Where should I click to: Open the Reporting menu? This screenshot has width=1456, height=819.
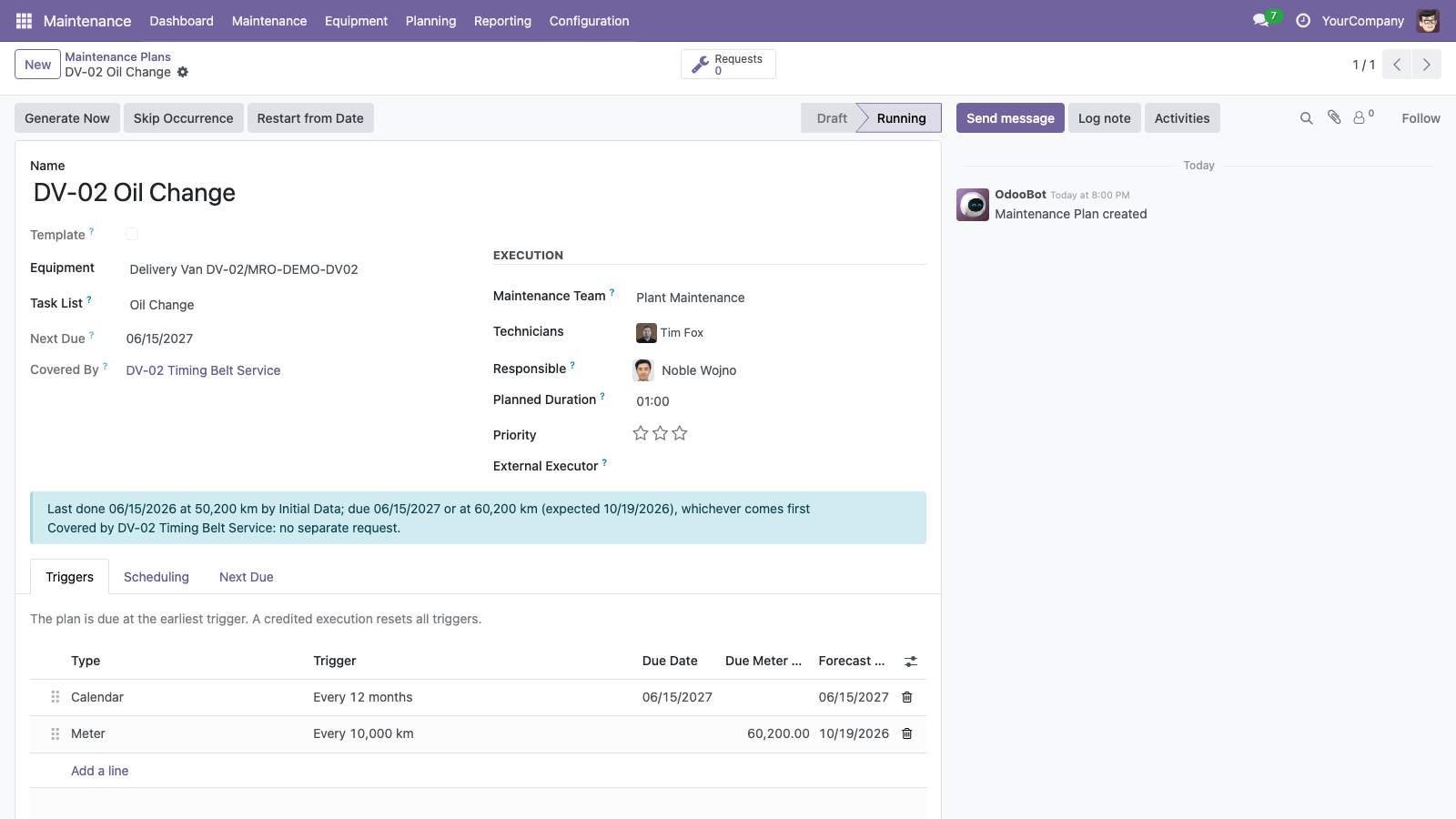[x=502, y=21]
